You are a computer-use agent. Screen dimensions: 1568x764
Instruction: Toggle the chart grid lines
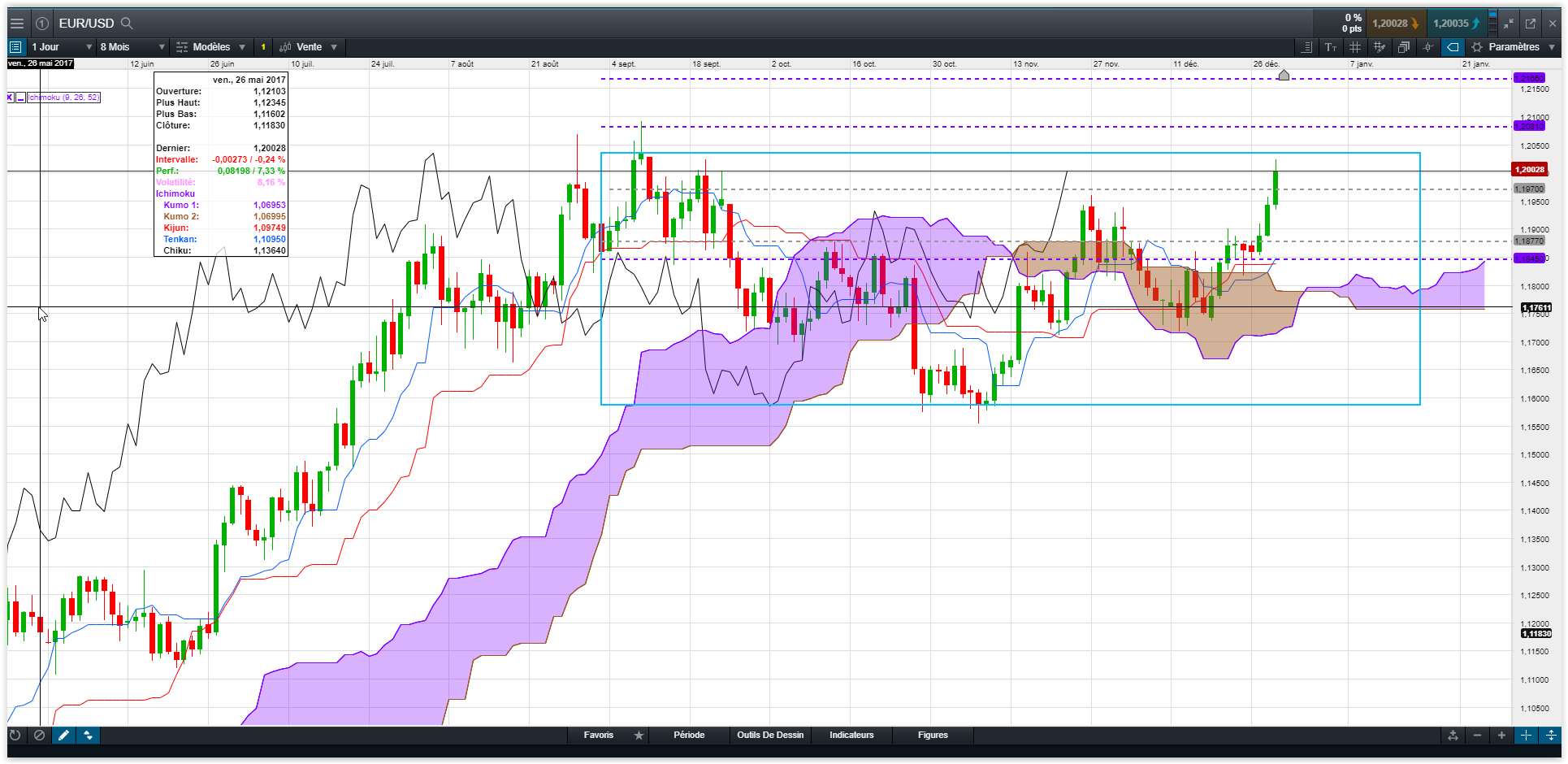(1355, 47)
